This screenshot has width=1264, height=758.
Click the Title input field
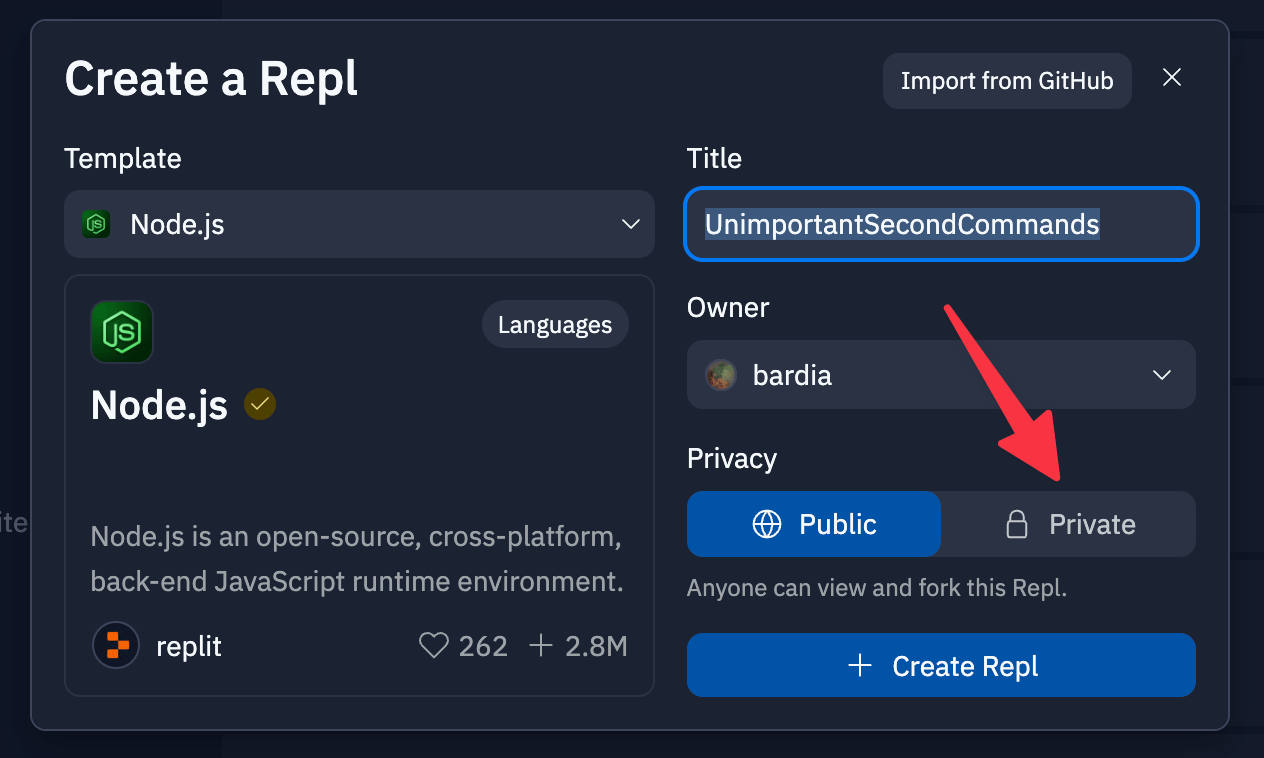click(941, 224)
